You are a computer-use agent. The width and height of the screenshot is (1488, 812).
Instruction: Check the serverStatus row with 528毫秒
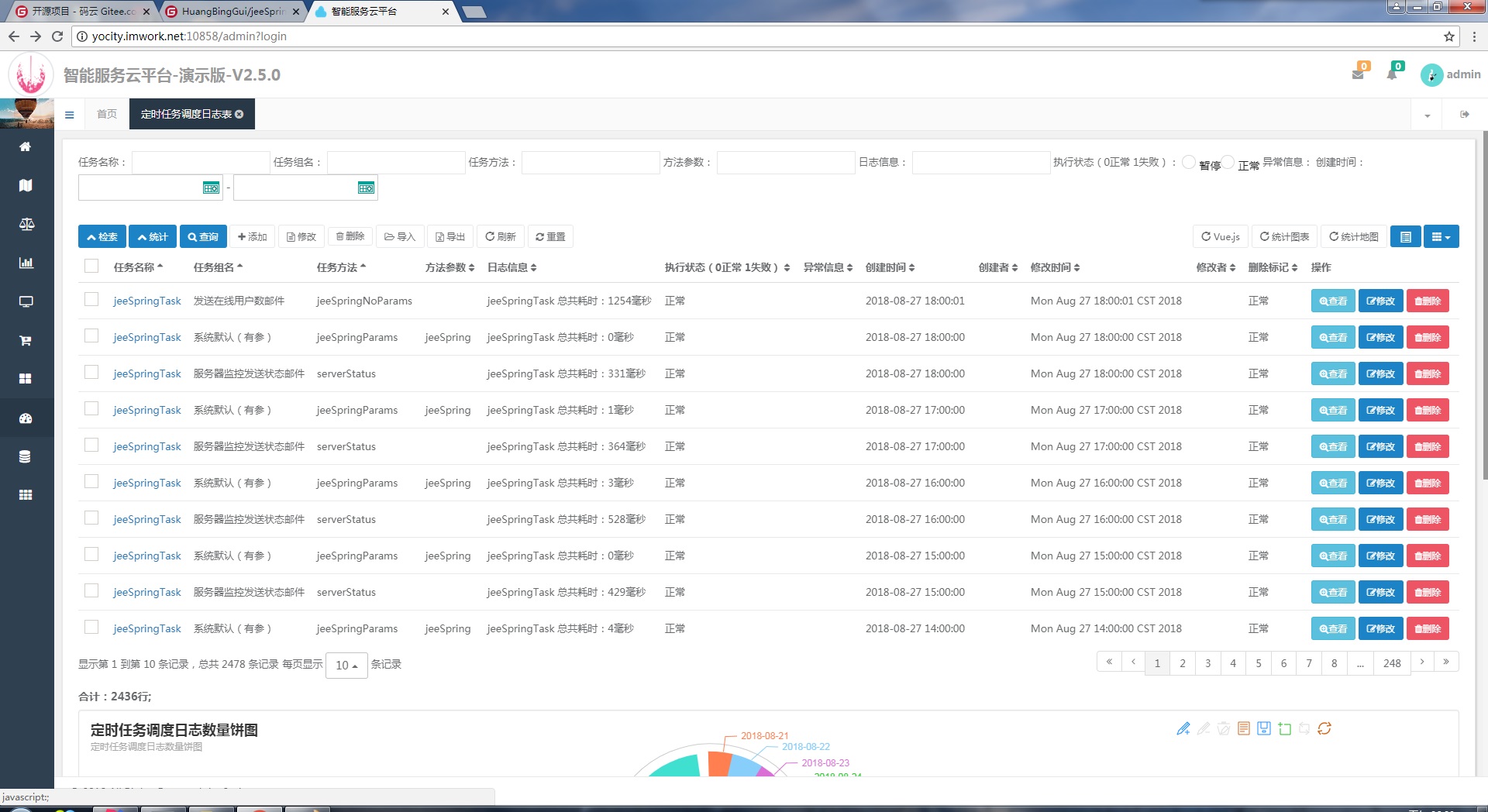[x=91, y=518]
